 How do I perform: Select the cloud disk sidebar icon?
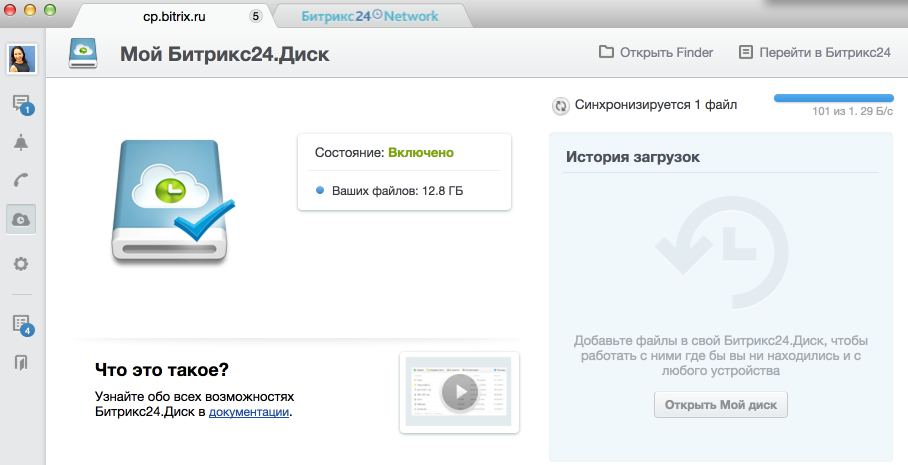click(21, 219)
